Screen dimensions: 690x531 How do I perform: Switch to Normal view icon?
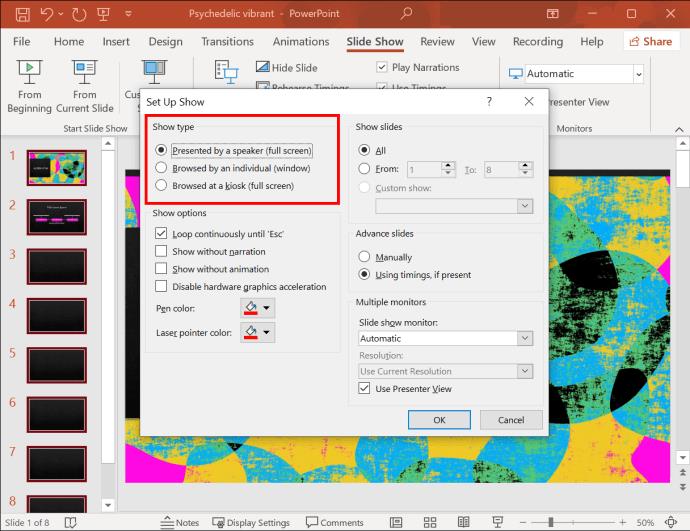coord(396,522)
